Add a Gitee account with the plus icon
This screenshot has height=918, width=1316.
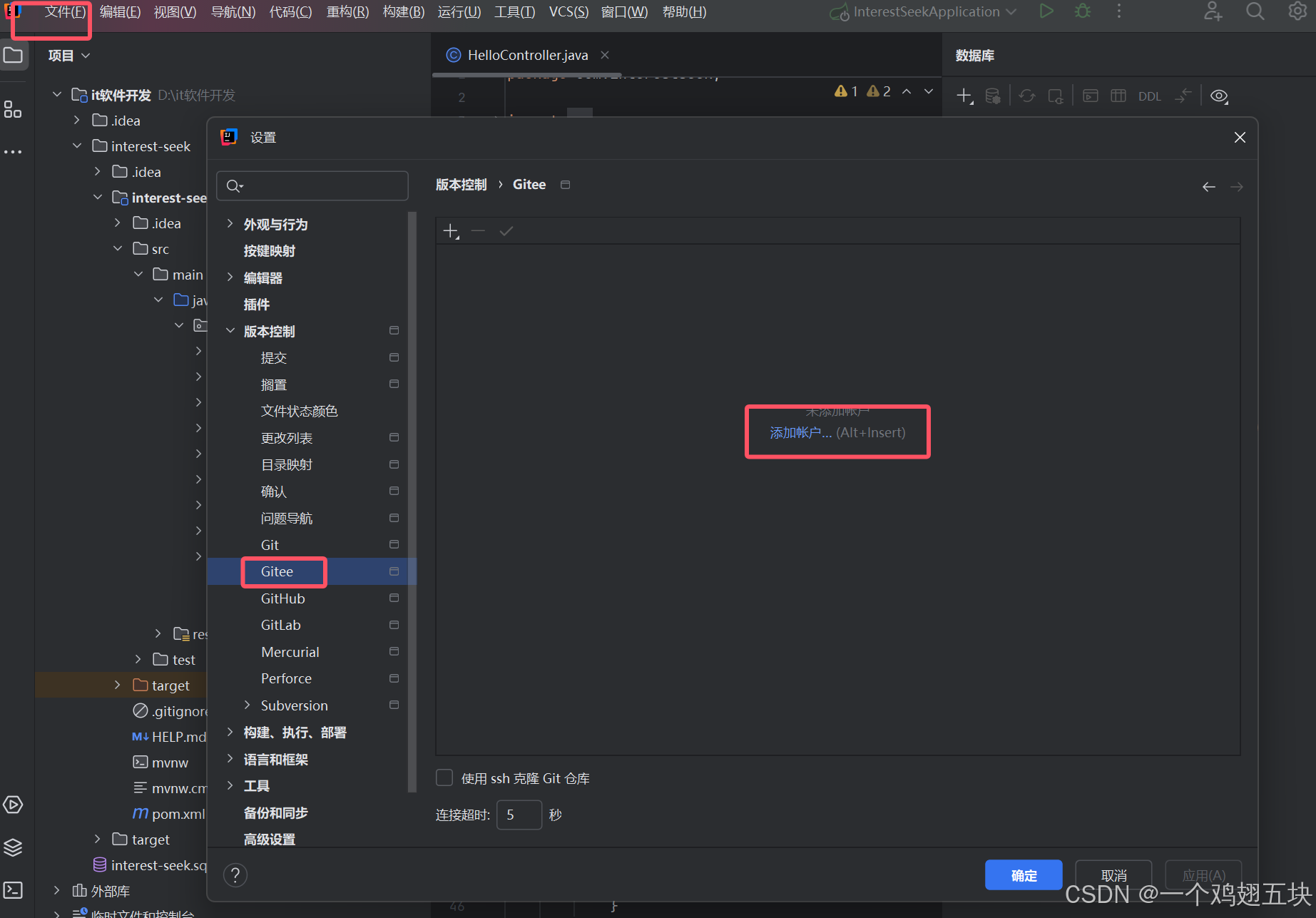[451, 231]
